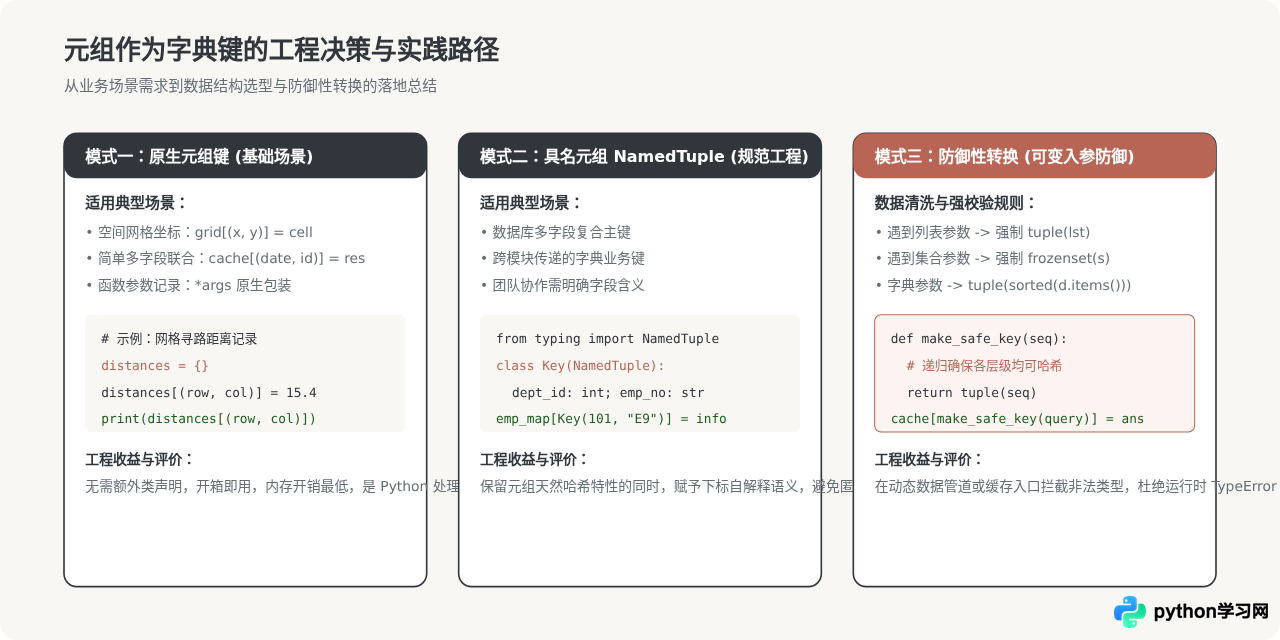This screenshot has width=1280, height=640.
Task: Select bullet 跨模块传递的字典业务键
Action: (562, 258)
